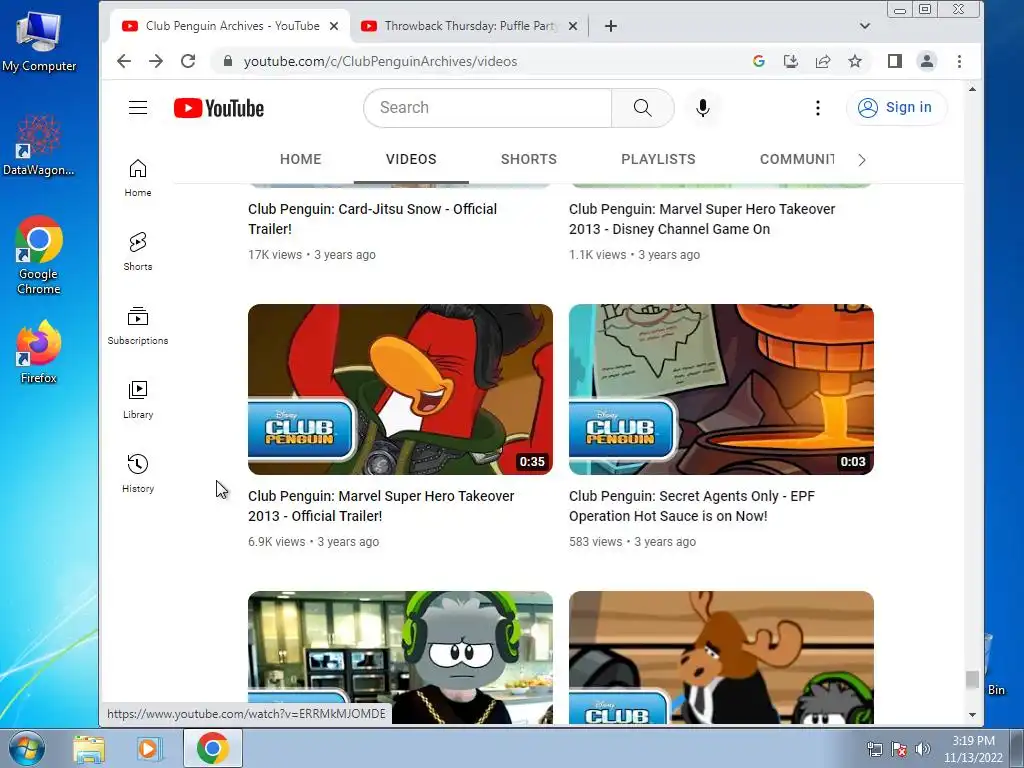Reload the current page
Image resolution: width=1024 pixels, height=768 pixels.
pyautogui.click(x=188, y=61)
